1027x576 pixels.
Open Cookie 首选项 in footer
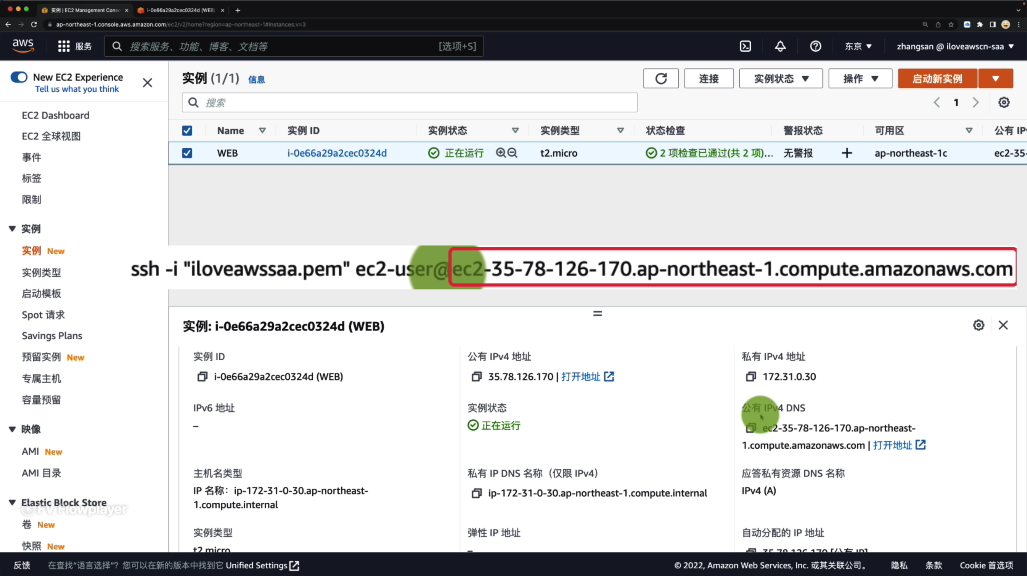point(986,565)
